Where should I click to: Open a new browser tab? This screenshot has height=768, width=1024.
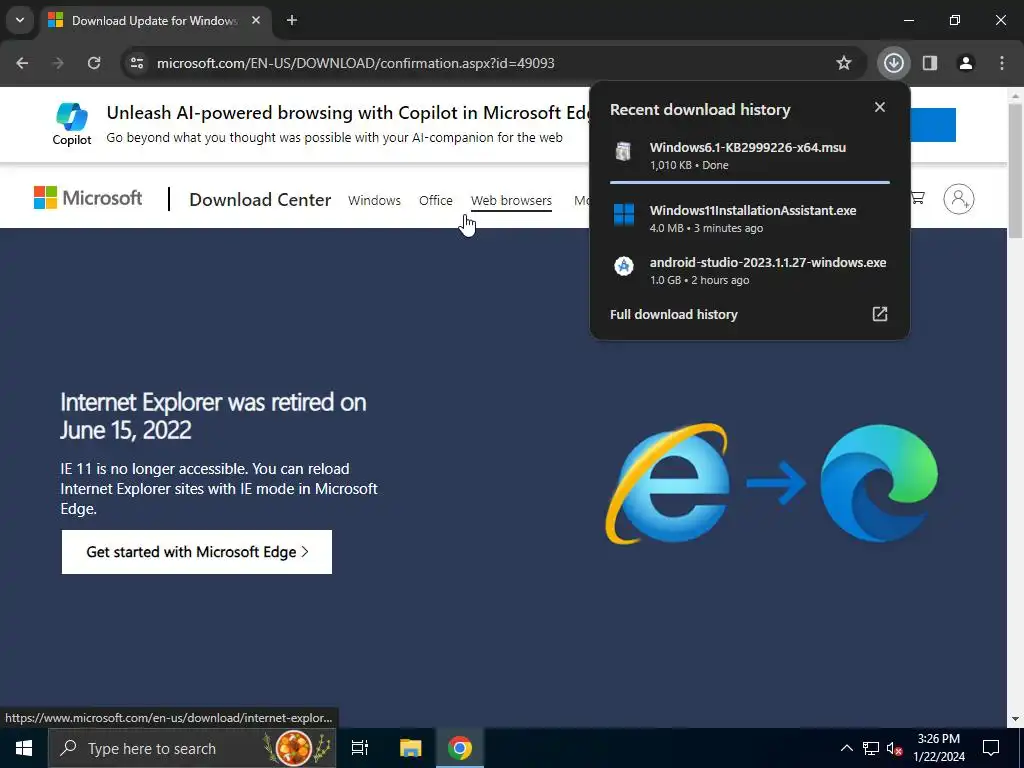[x=292, y=20]
